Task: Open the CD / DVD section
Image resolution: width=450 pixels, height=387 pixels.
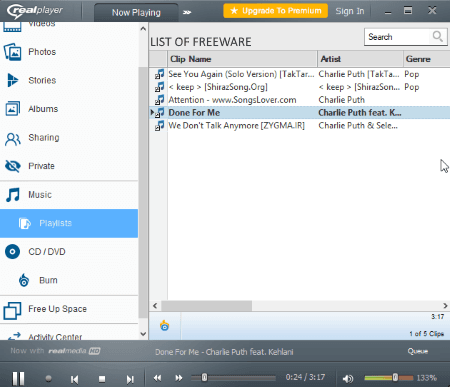Action: [69, 252]
